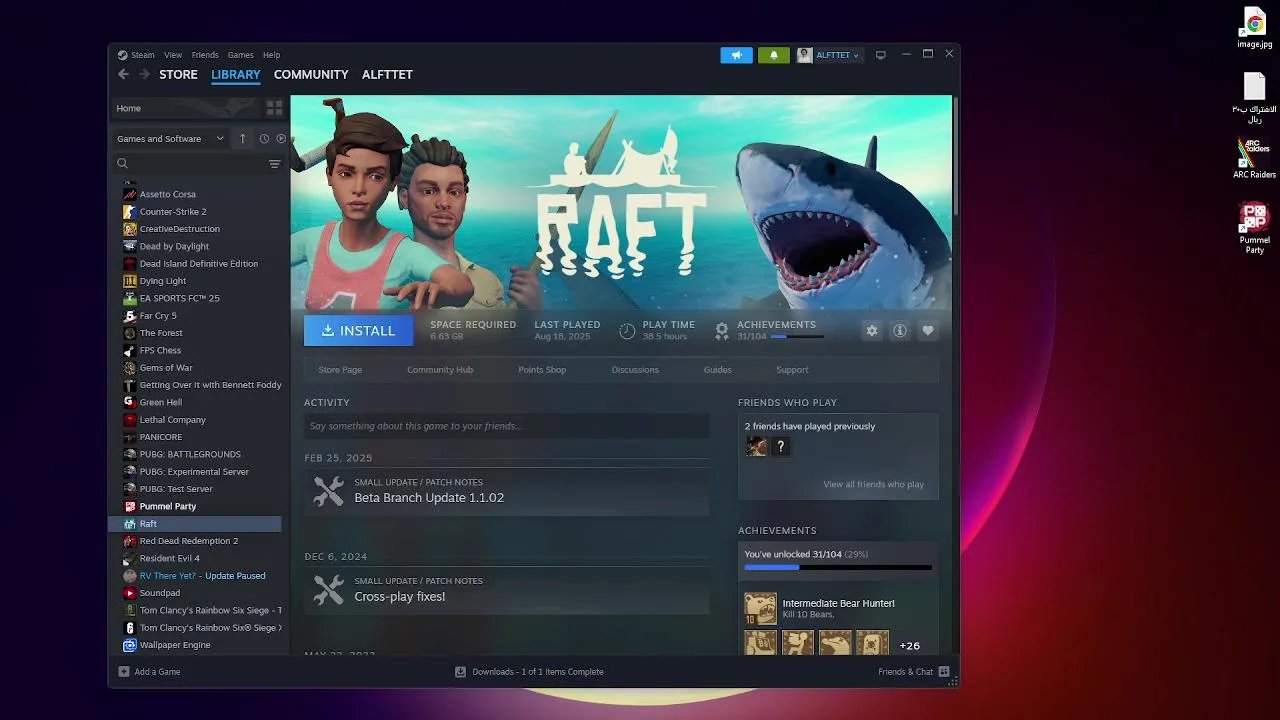
Task: Open the collections grid view icon
Action: pos(274,108)
